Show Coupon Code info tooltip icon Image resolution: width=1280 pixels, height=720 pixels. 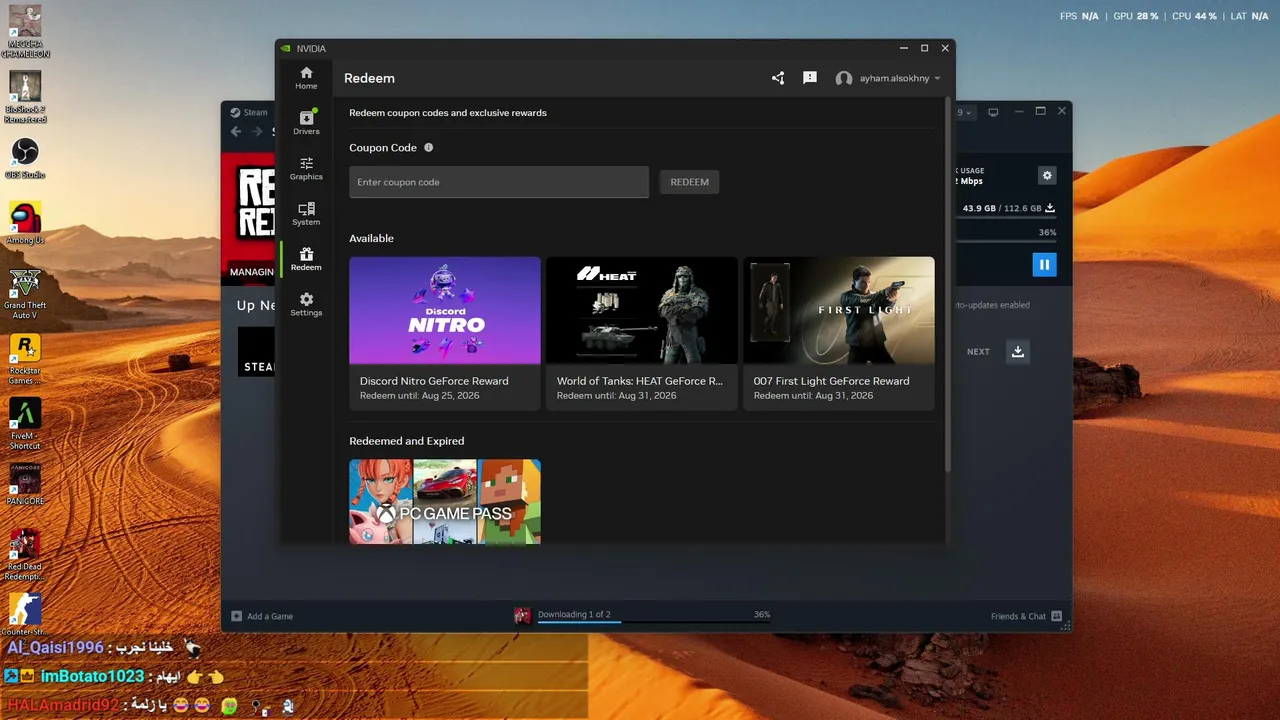click(x=428, y=148)
